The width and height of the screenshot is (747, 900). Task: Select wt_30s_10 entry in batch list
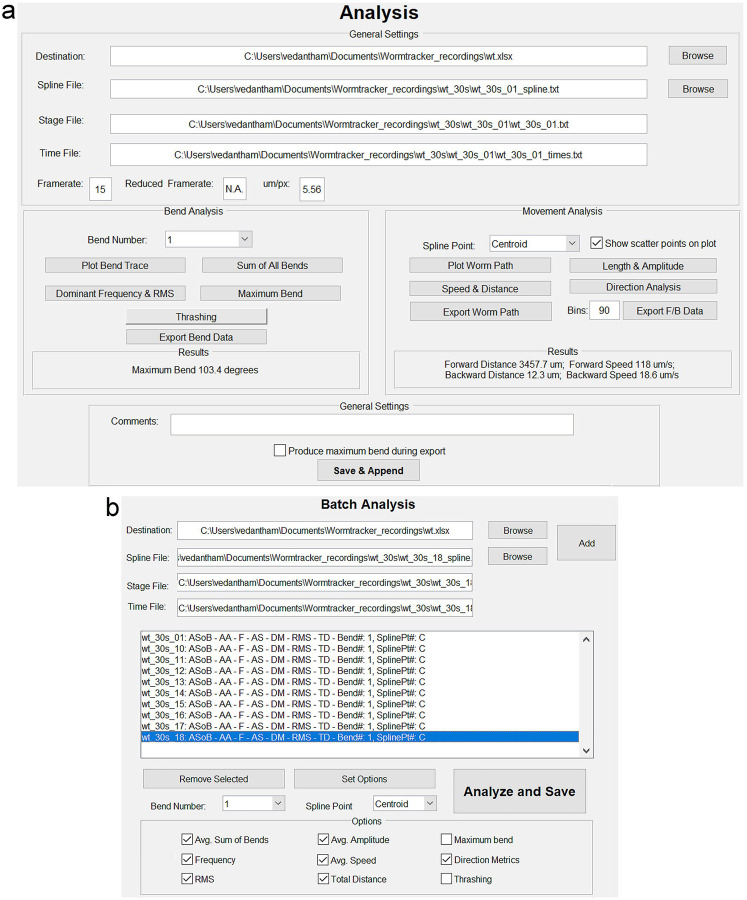(360, 649)
